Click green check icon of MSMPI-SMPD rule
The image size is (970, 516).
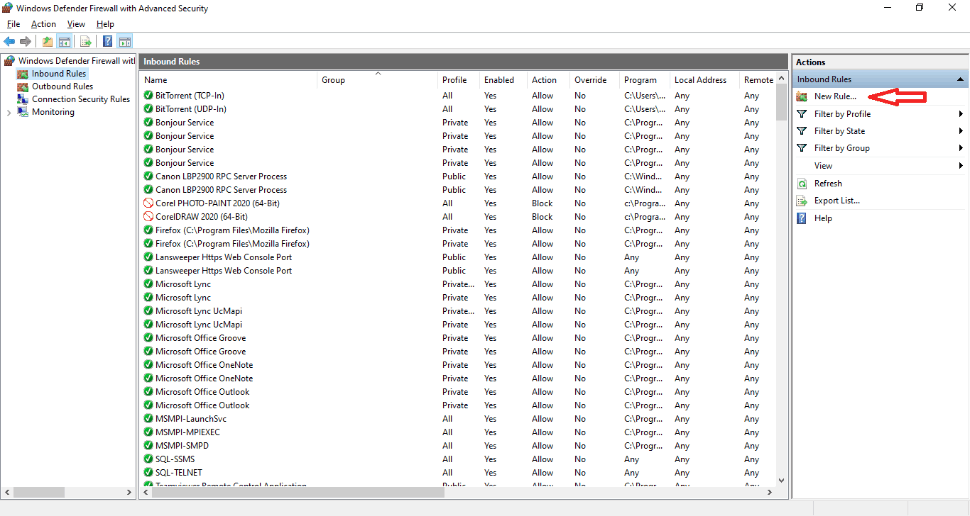[148, 445]
